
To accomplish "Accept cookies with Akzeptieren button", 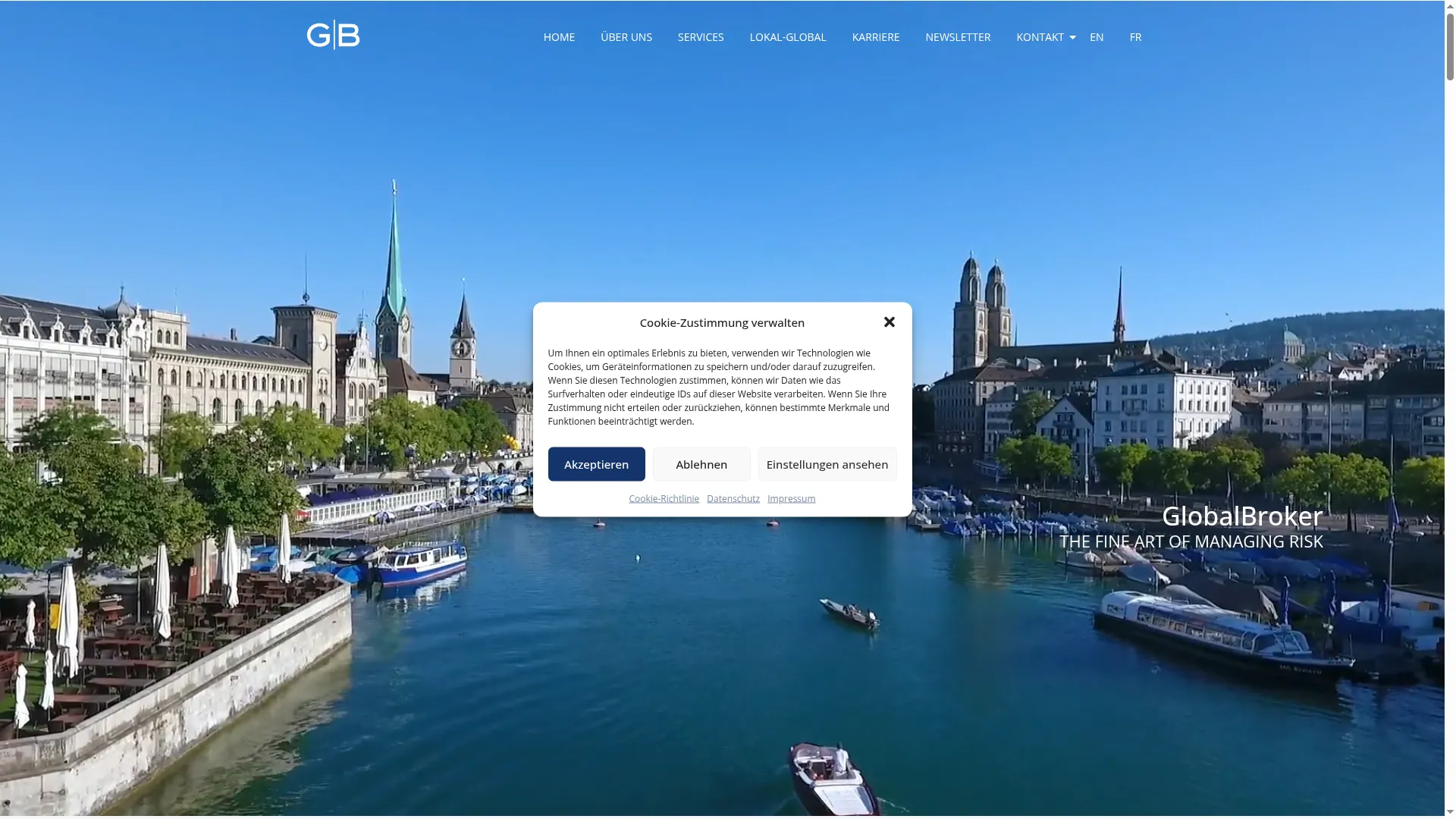I will [597, 464].
